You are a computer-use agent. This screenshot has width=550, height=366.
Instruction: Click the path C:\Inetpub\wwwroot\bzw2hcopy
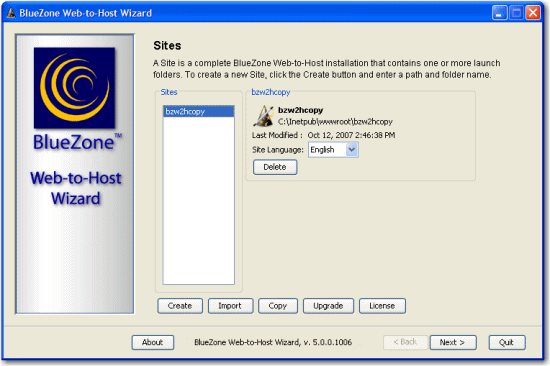click(x=335, y=122)
